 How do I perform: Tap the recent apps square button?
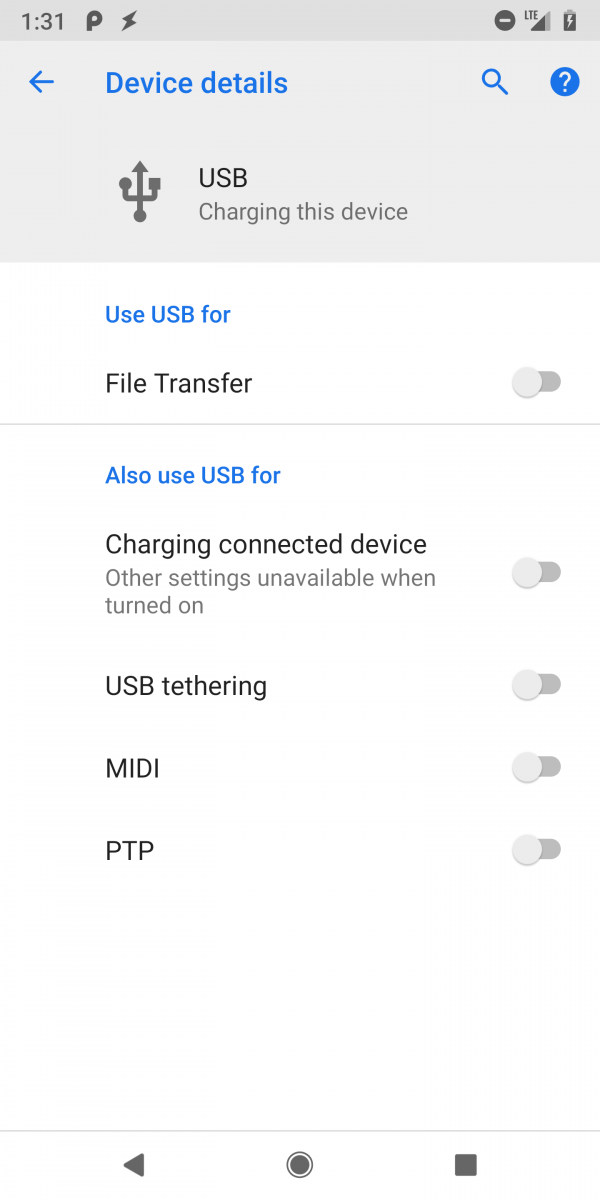463,1164
